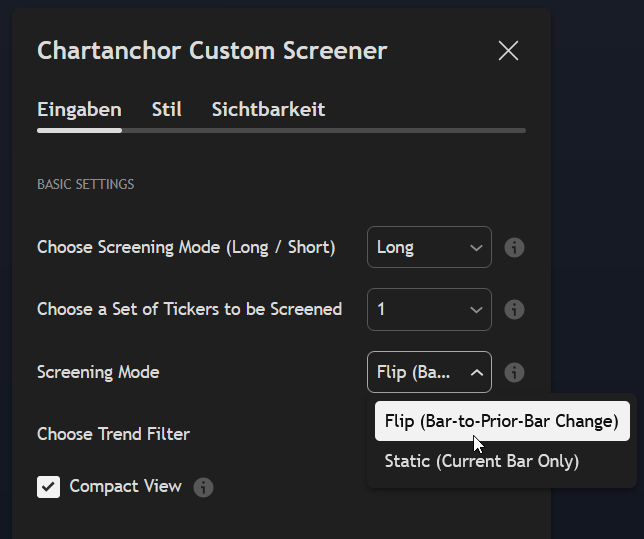Toggle the Compact View checkbox

[x=49, y=487]
